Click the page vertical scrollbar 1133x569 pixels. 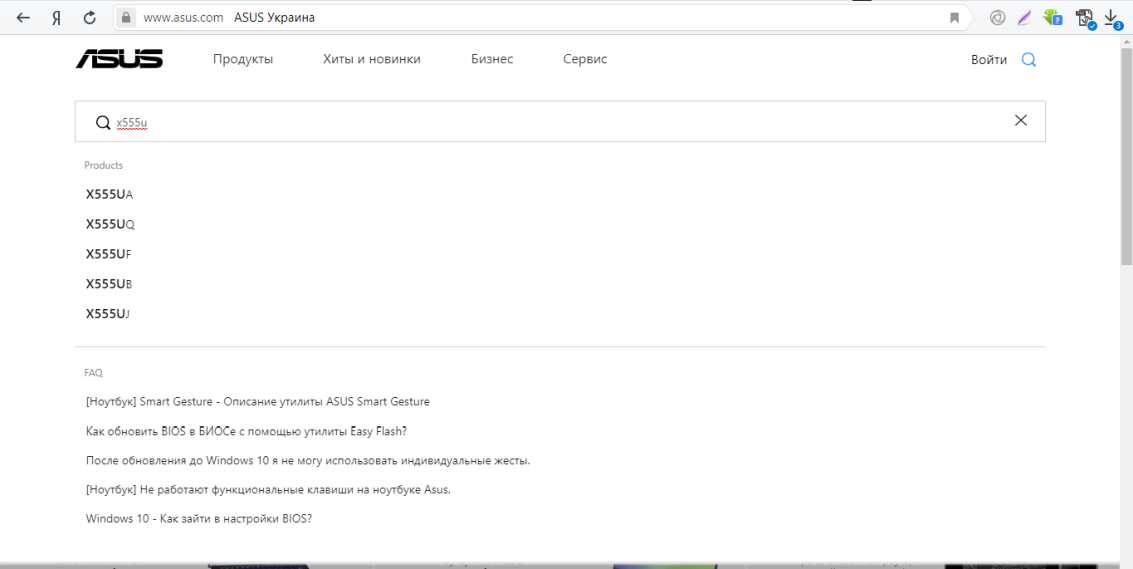[1126, 300]
